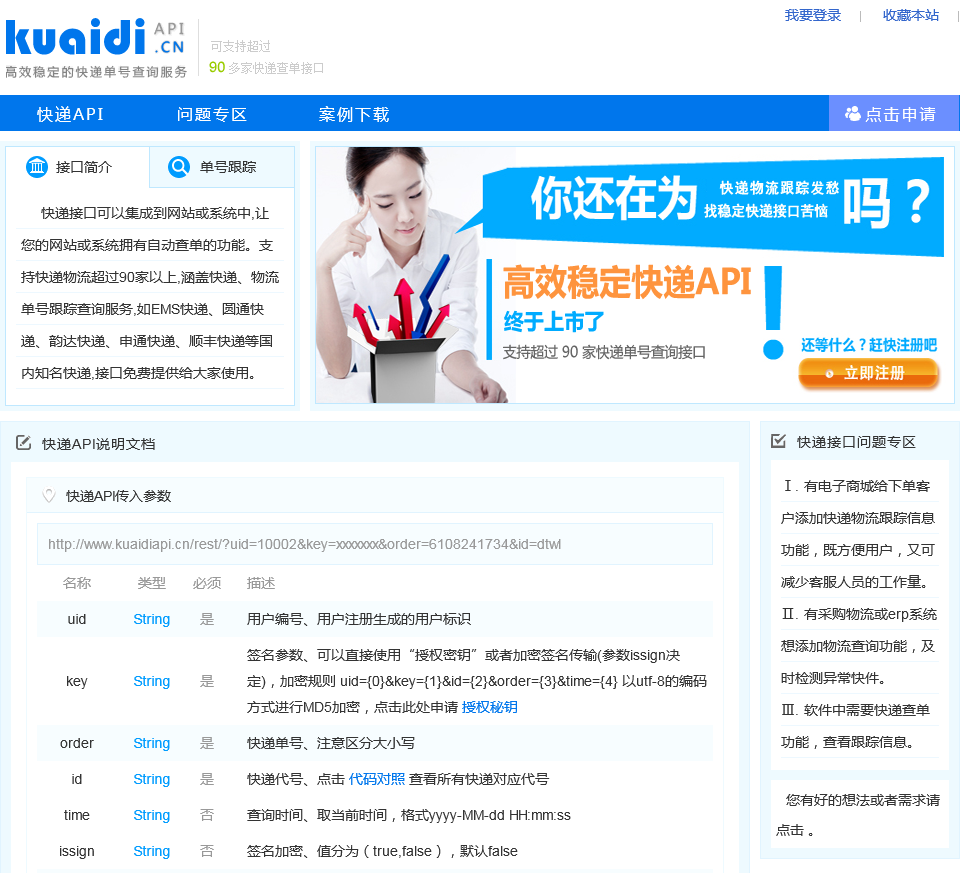Open the 快递API menu item
This screenshot has height=873, width=960.
pyautogui.click(x=70, y=114)
